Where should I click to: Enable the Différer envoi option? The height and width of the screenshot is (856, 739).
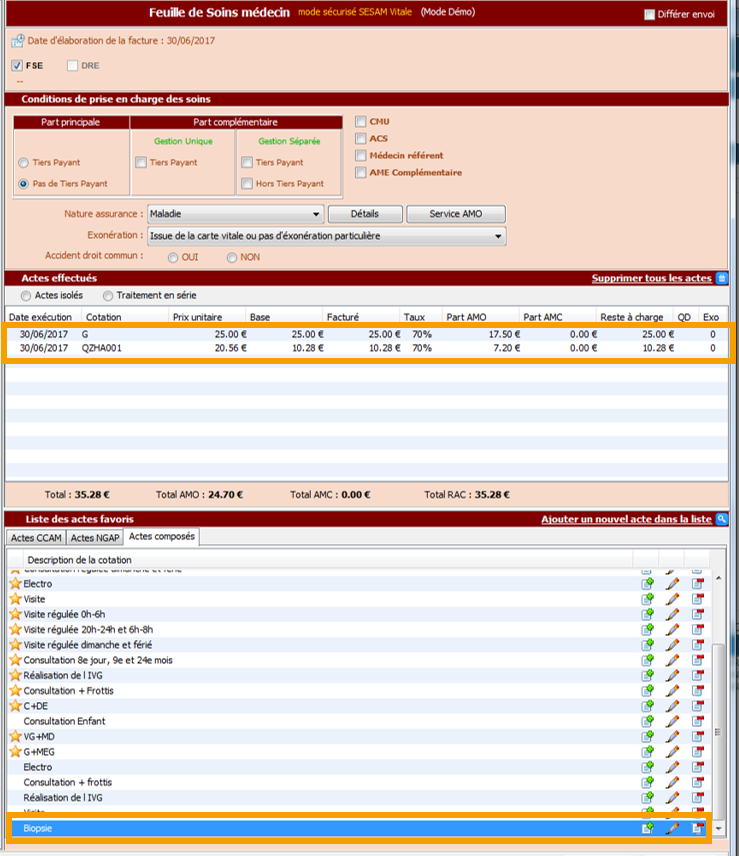click(x=649, y=14)
